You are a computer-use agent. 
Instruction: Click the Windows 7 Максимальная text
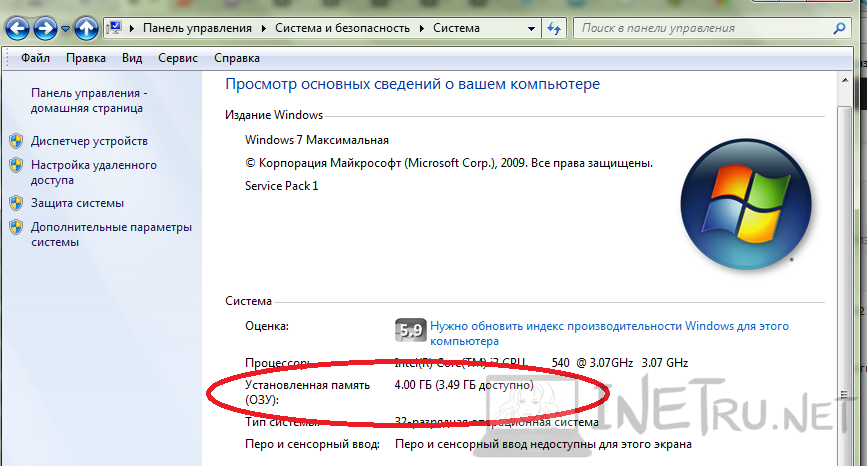point(317,140)
